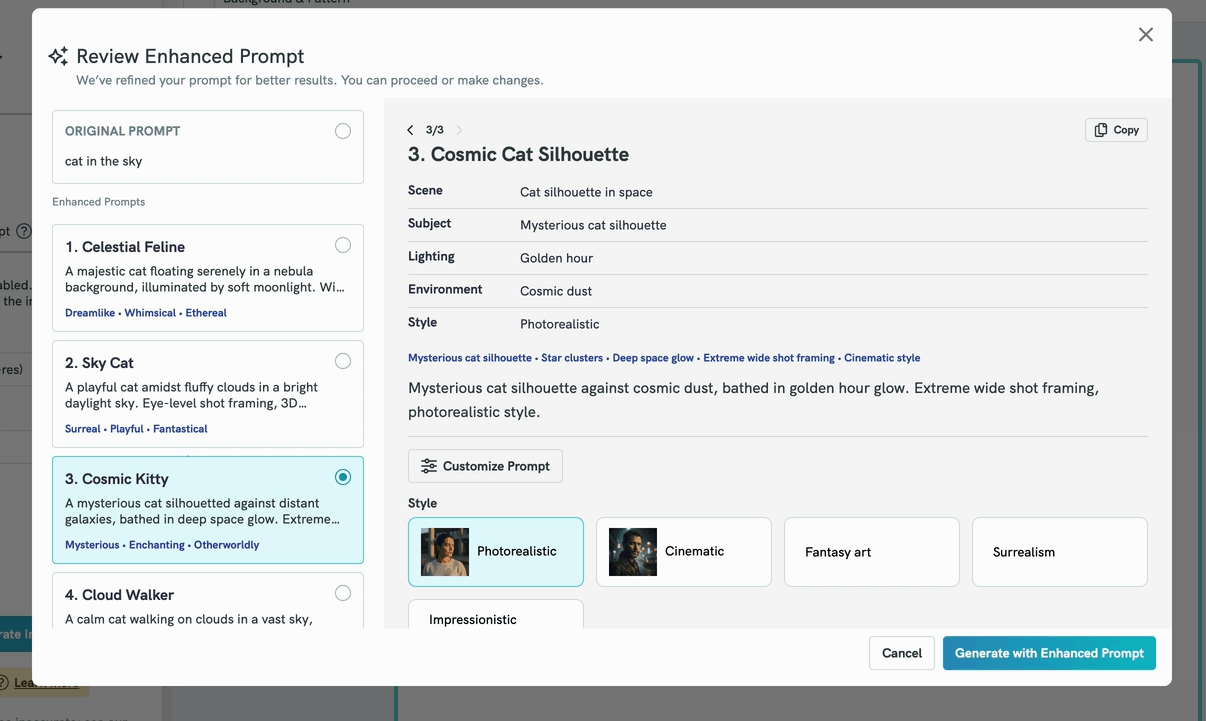
Task: Click the Photorealistic style thumbnail image
Action: pyautogui.click(x=445, y=552)
